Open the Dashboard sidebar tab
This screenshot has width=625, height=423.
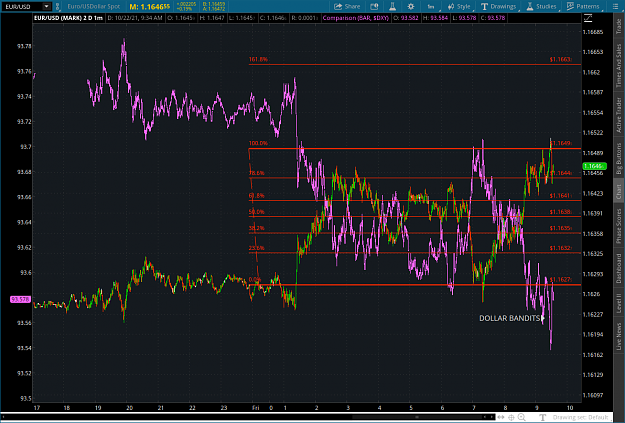(x=619, y=268)
